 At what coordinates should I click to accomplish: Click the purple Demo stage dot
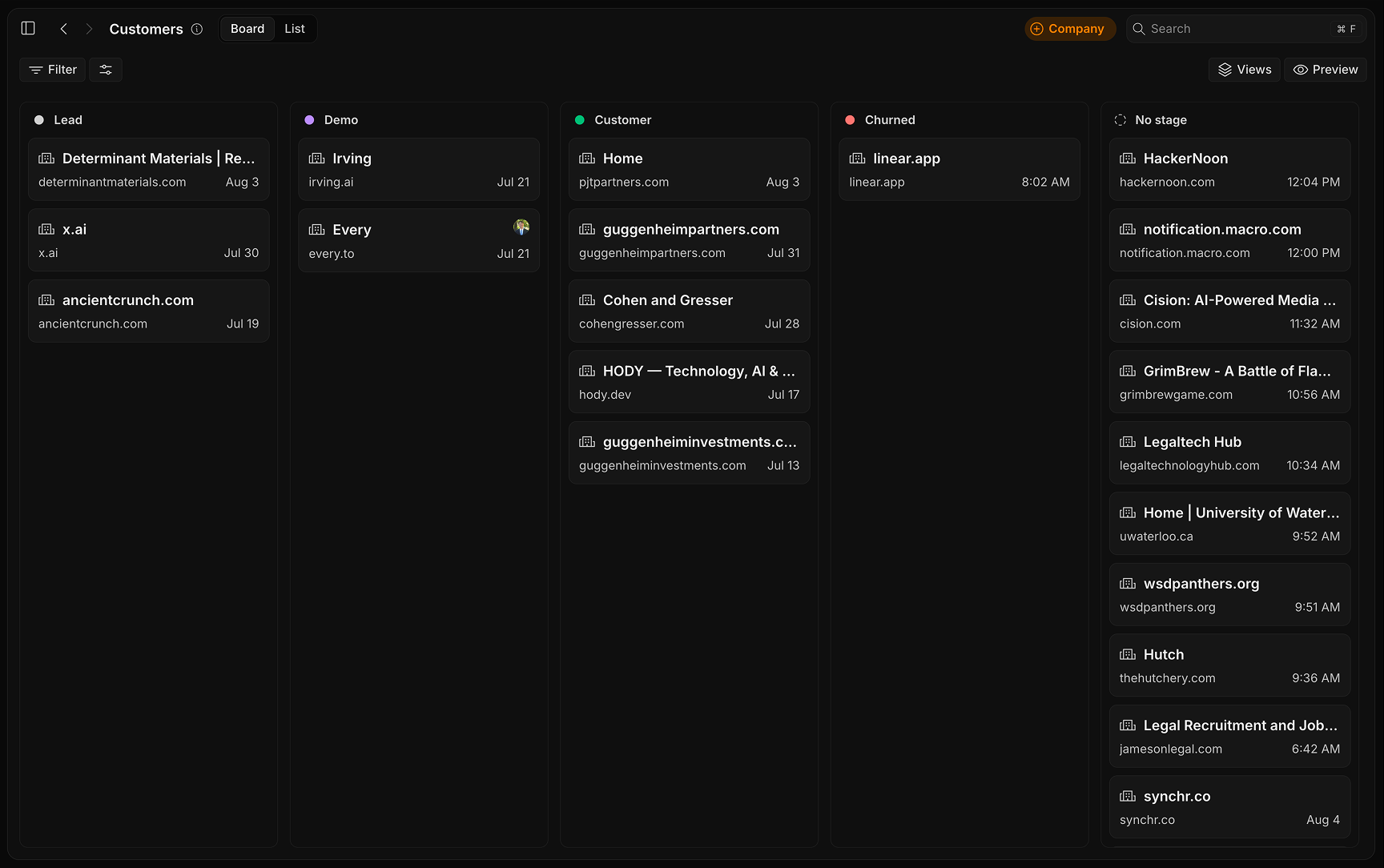click(x=309, y=120)
